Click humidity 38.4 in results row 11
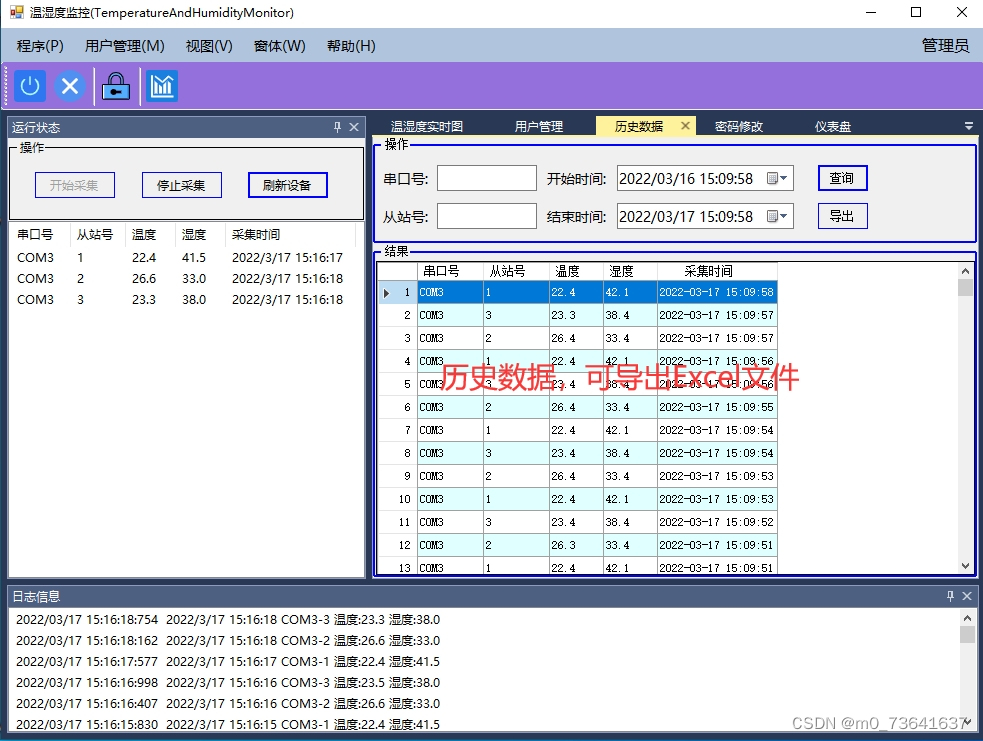The width and height of the screenshot is (983, 741). click(630, 522)
